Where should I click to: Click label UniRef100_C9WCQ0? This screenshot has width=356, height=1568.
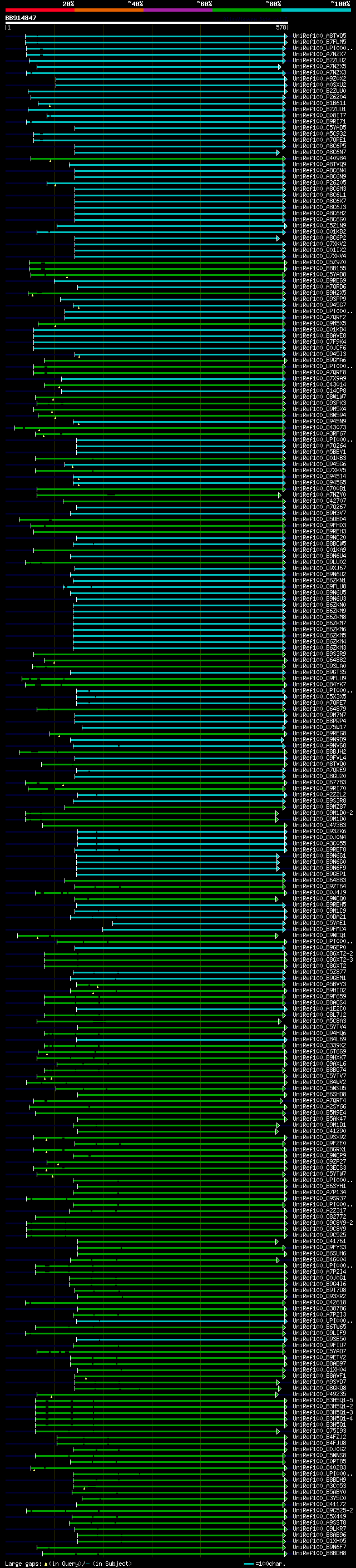(x=319, y=899)
